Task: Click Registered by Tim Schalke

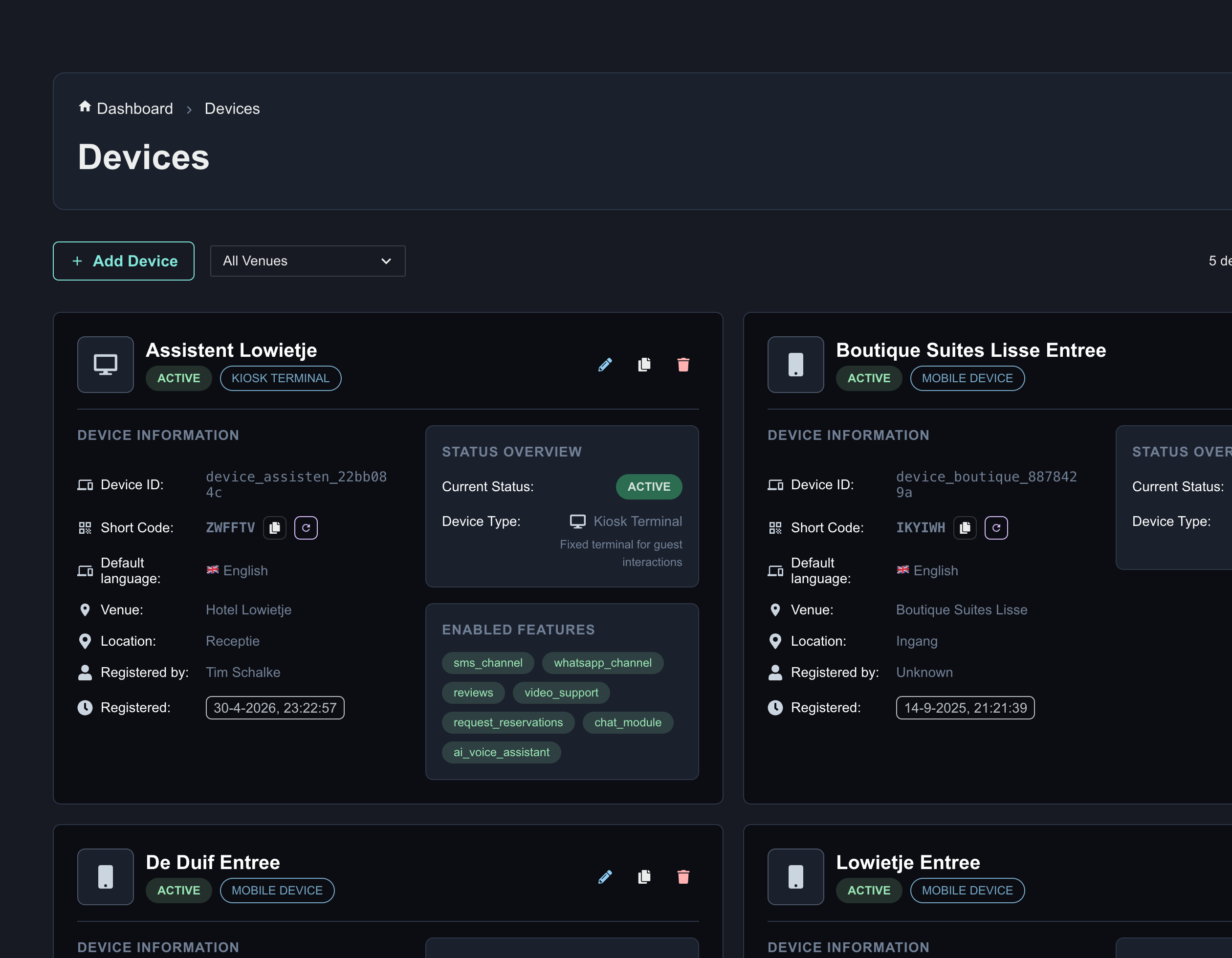Action: [243, 672]
